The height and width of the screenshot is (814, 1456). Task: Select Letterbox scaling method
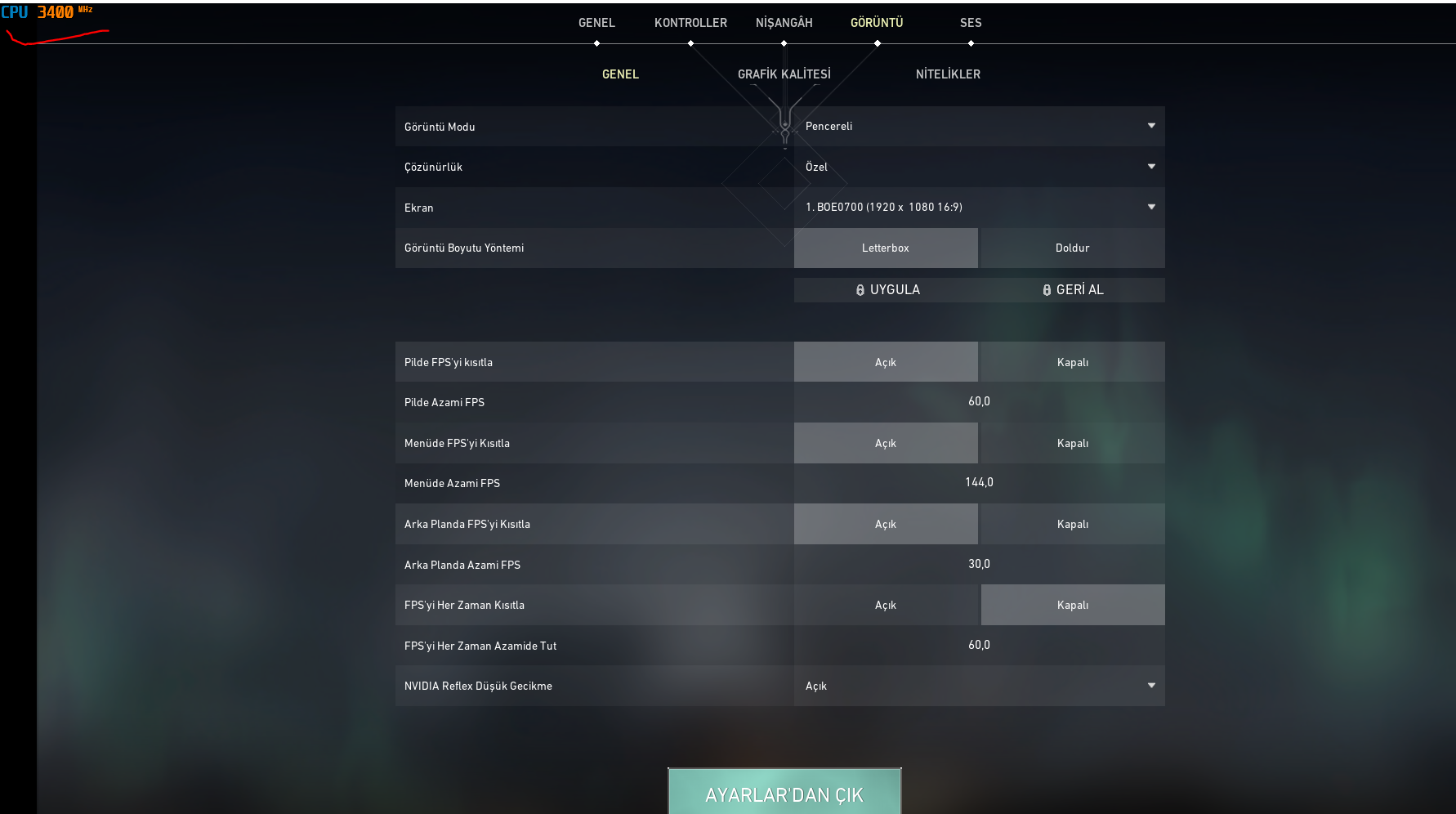[886, 248]
